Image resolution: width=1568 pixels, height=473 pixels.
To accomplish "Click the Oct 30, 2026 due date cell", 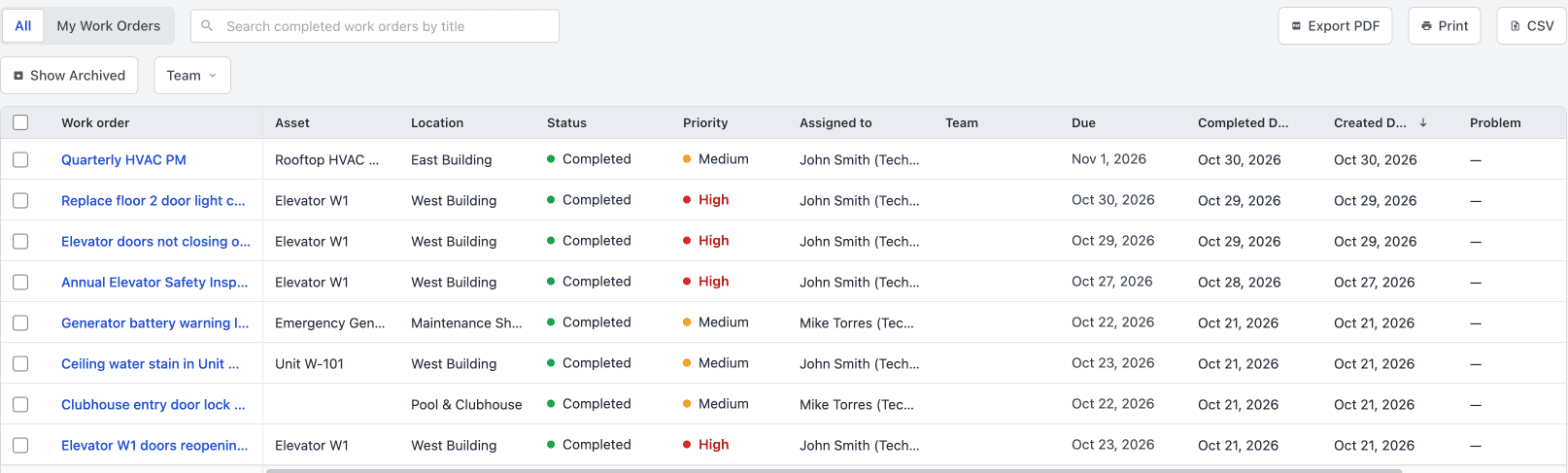I will [x=1113, y=200].
